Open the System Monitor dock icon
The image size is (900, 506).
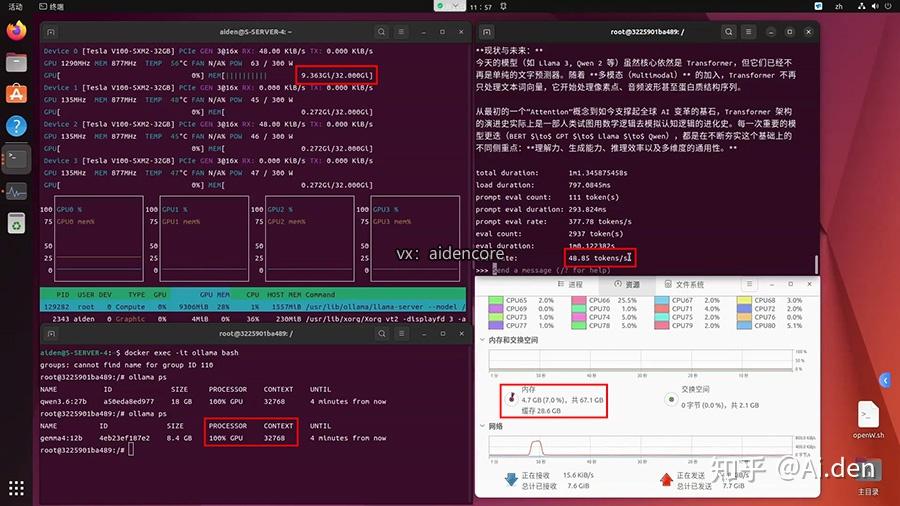click(17, 191)
